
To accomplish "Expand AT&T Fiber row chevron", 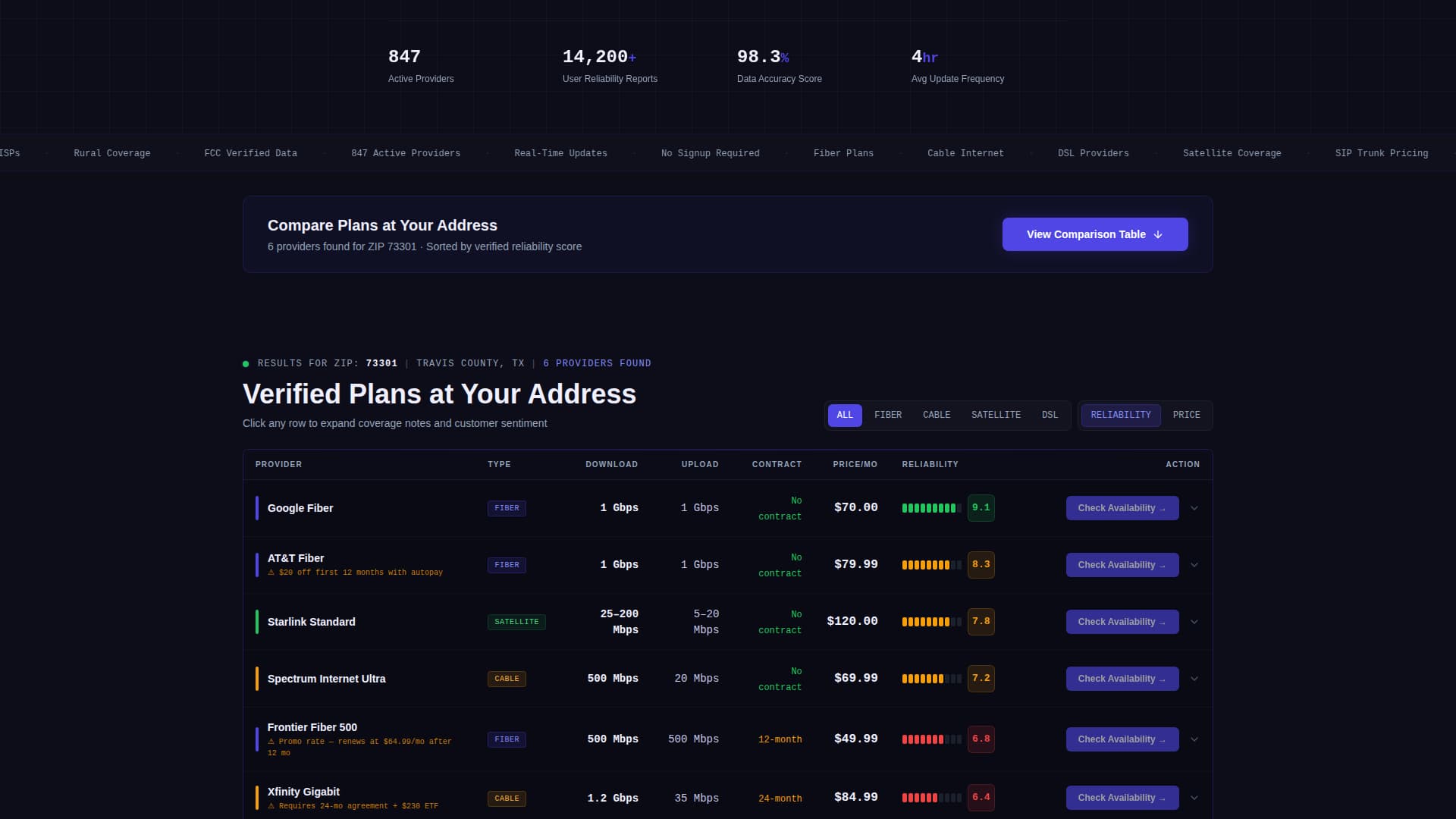I will coord(1194,565).
